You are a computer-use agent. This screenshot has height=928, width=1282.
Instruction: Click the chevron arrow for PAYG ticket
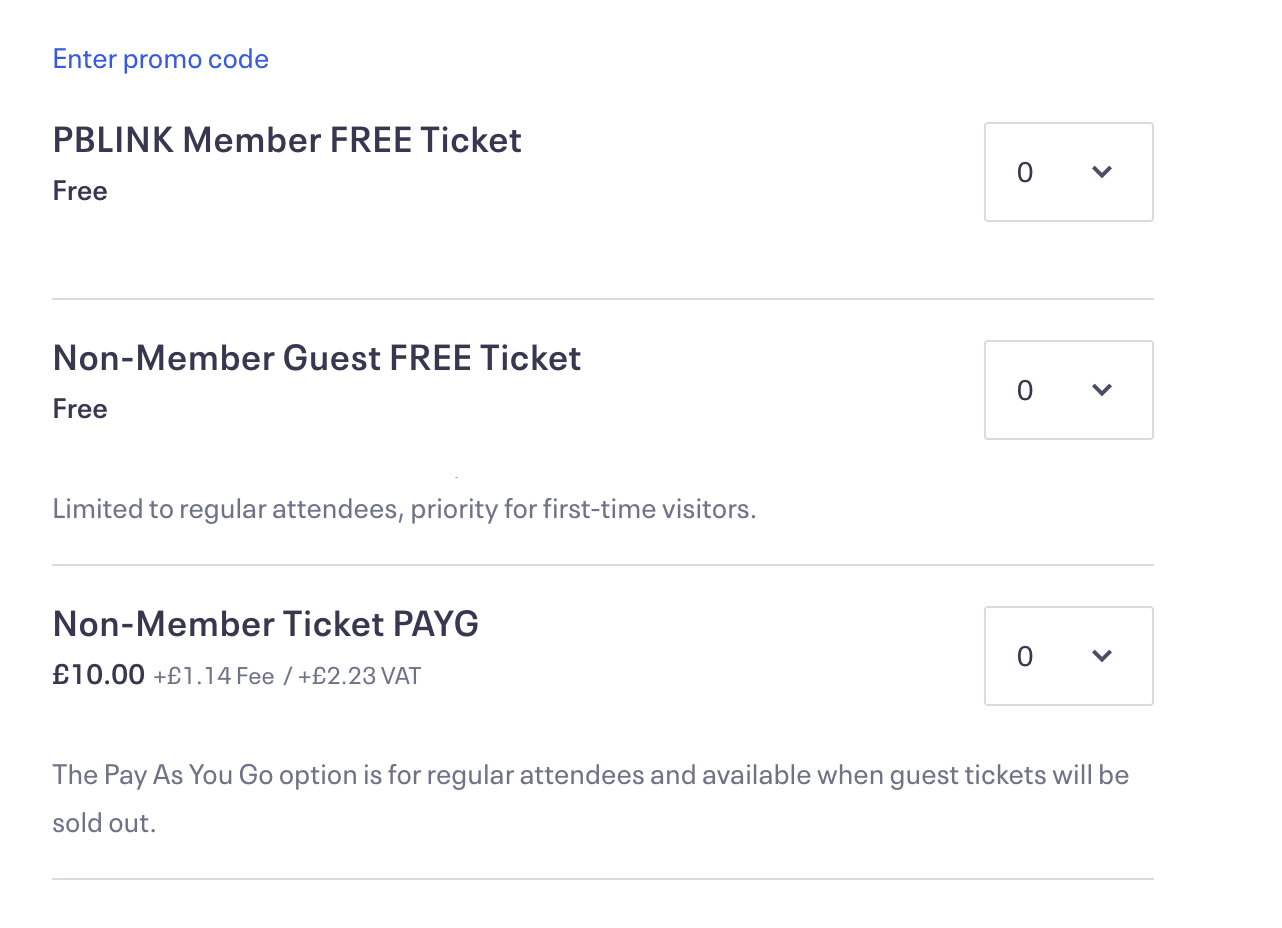tap(1102, 656)
